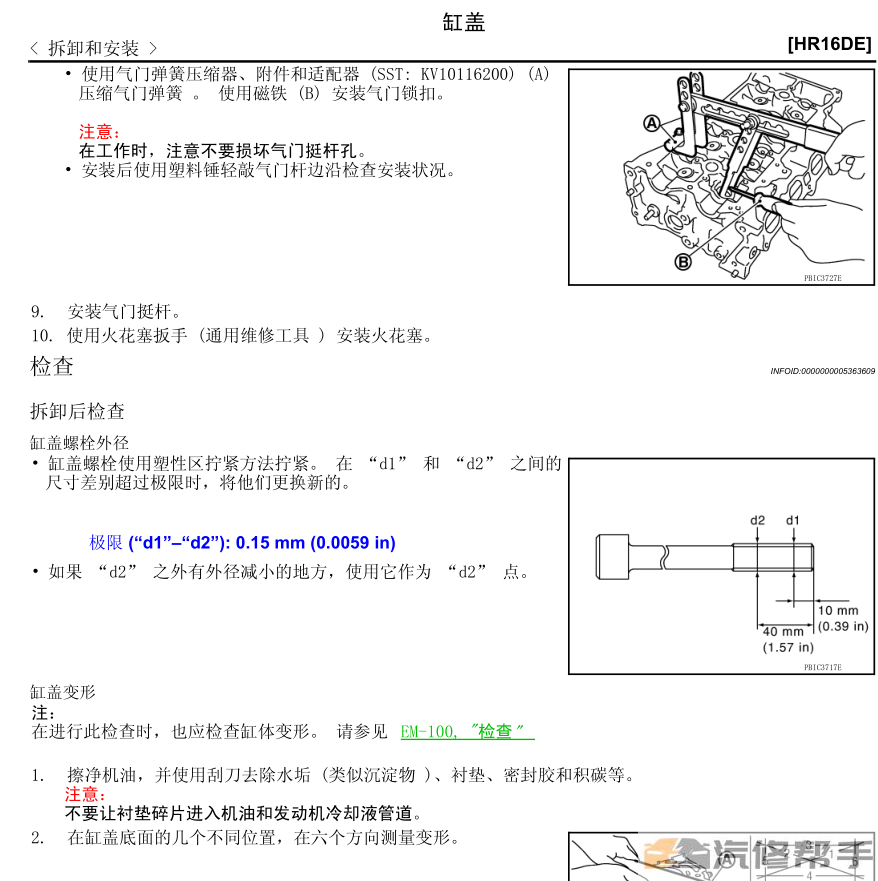Click the "40 mm (1.57 in)" dimension label
The width and height of the screenshot is (878, 881).
coord(788,639)
